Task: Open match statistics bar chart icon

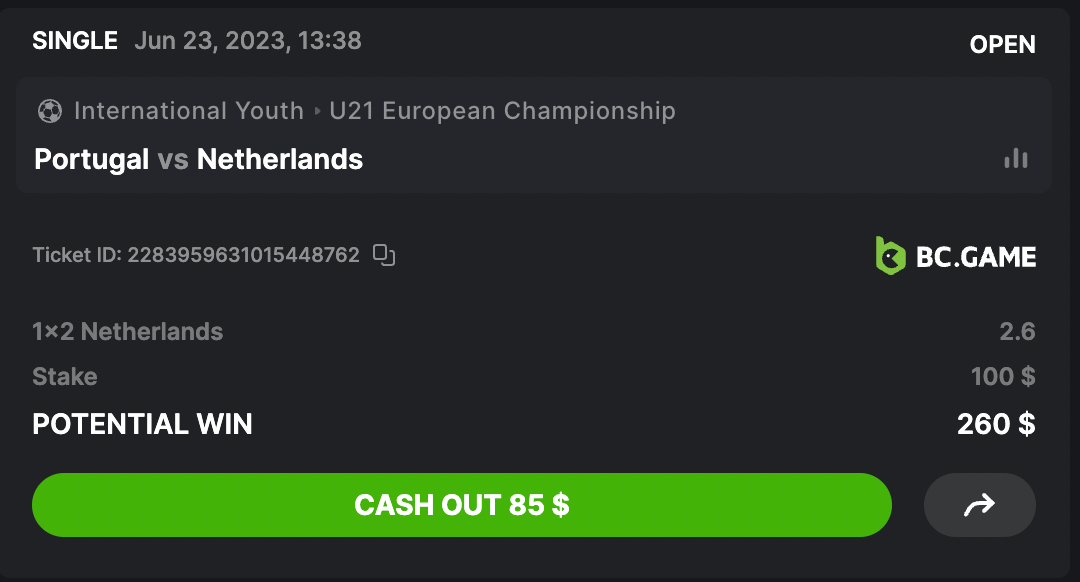Action: pyautogui.click(x=1016, y=159)
